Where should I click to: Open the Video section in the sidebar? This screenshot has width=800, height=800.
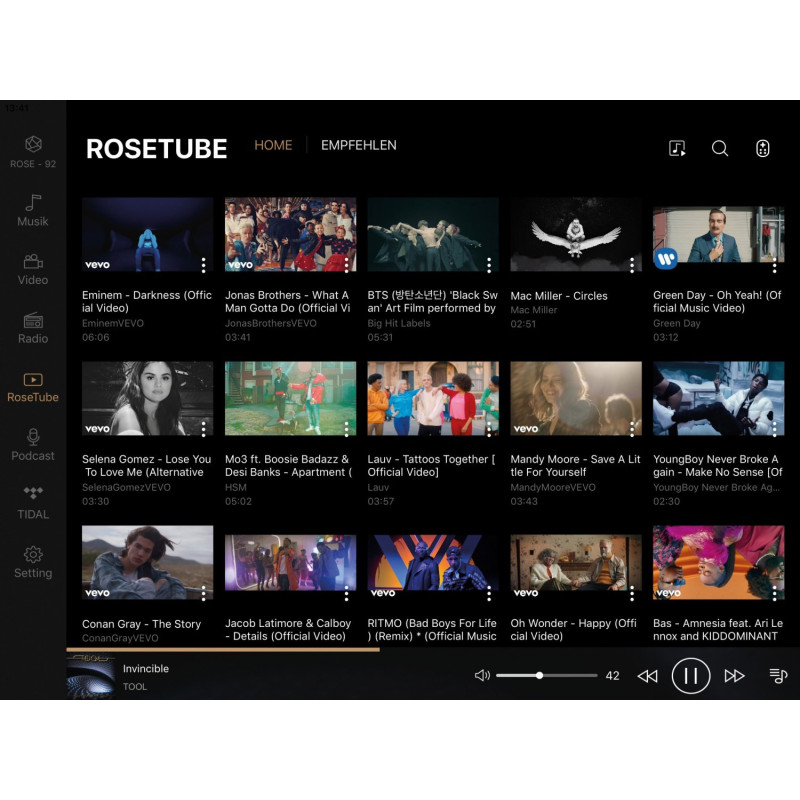click(33, 269)
